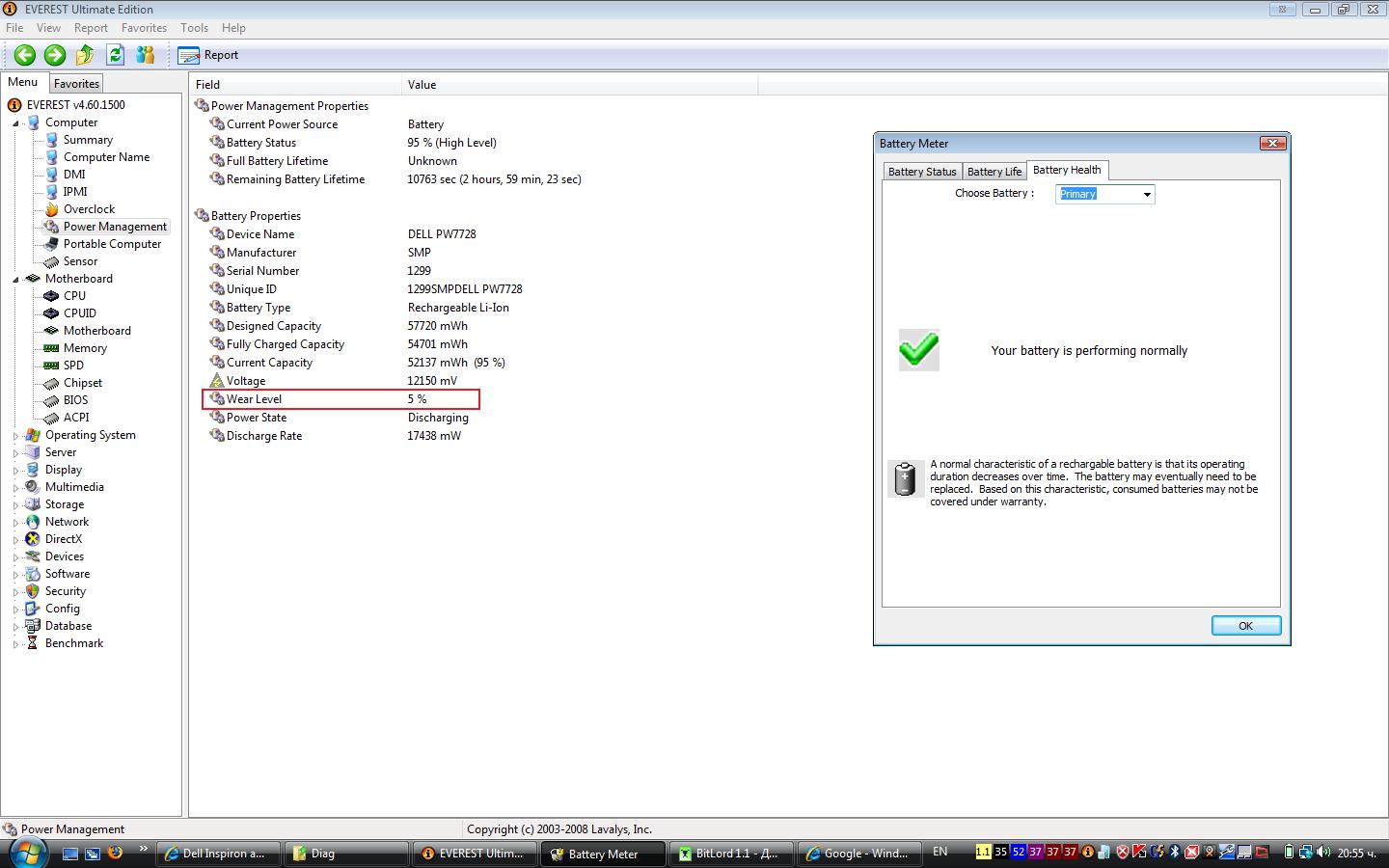Switch to the Menu sidebar tab
Screen dimensions: 1389x868
23,83
